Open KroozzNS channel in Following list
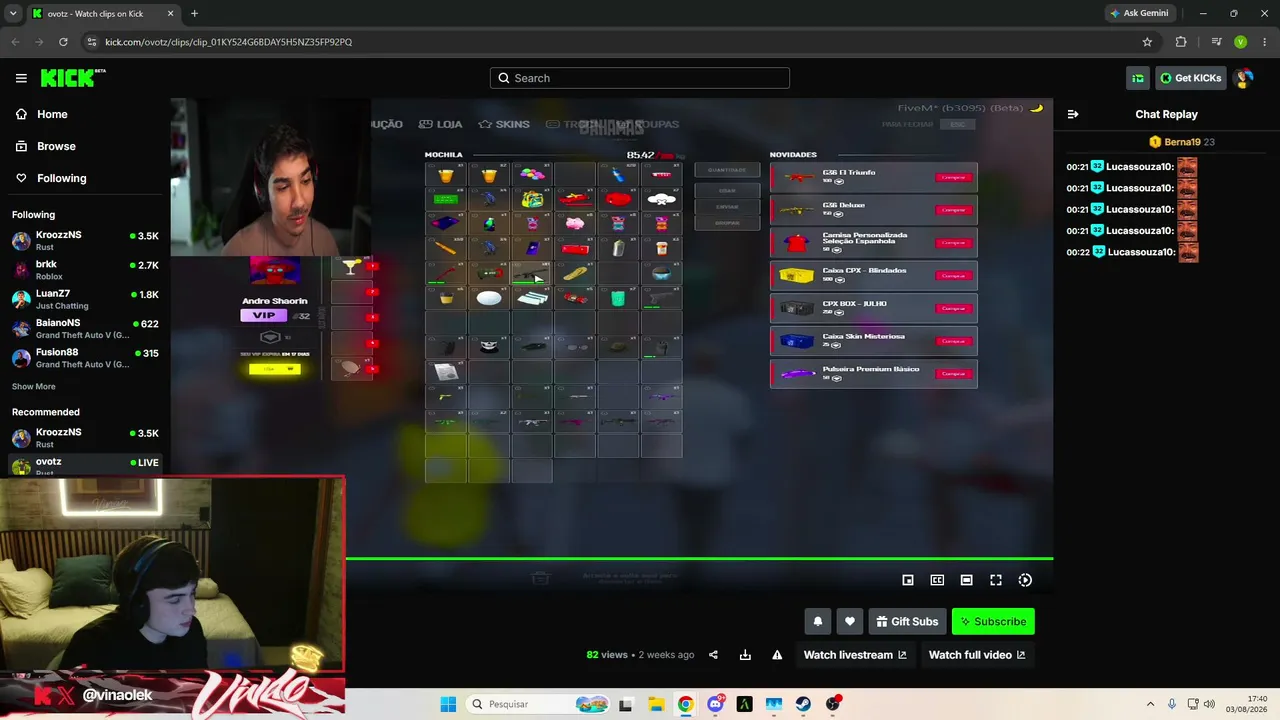 click(85, 241)
